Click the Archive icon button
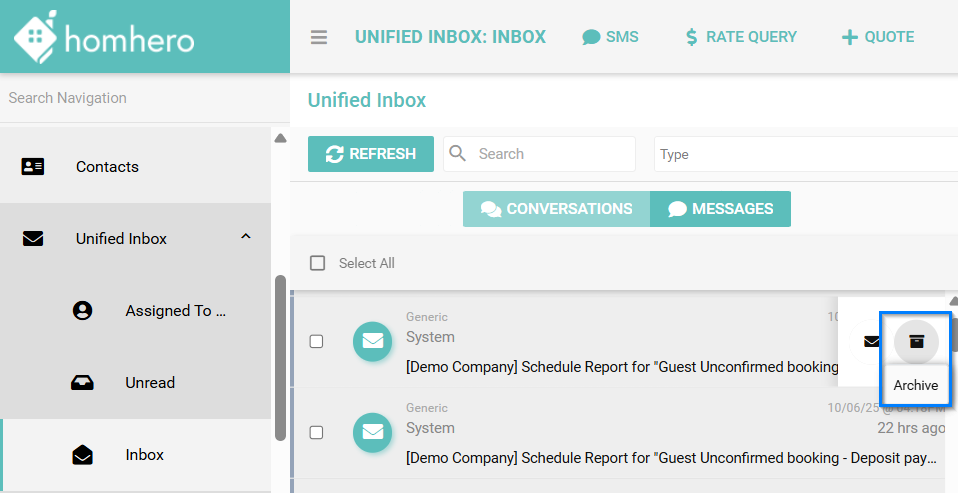The height and width of the screenshot is (493, 958). (916, 341)
